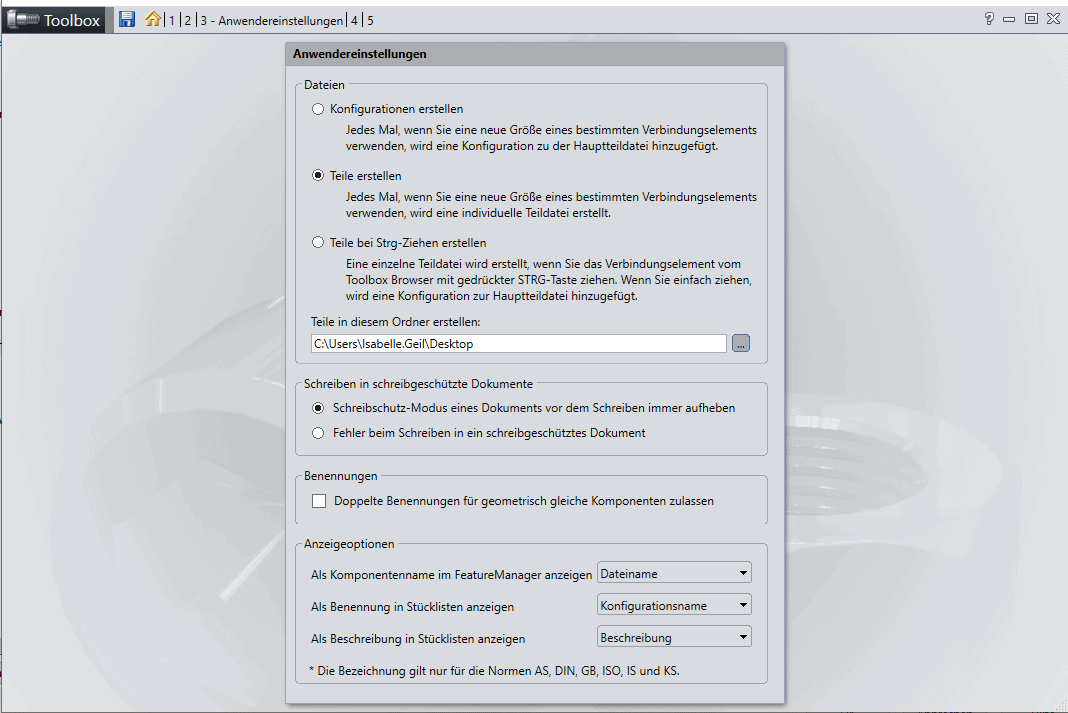Select the Konfigurationen erstellen radio button
Viewport: 1068px width, 713px height.
[x=317, y=109]
